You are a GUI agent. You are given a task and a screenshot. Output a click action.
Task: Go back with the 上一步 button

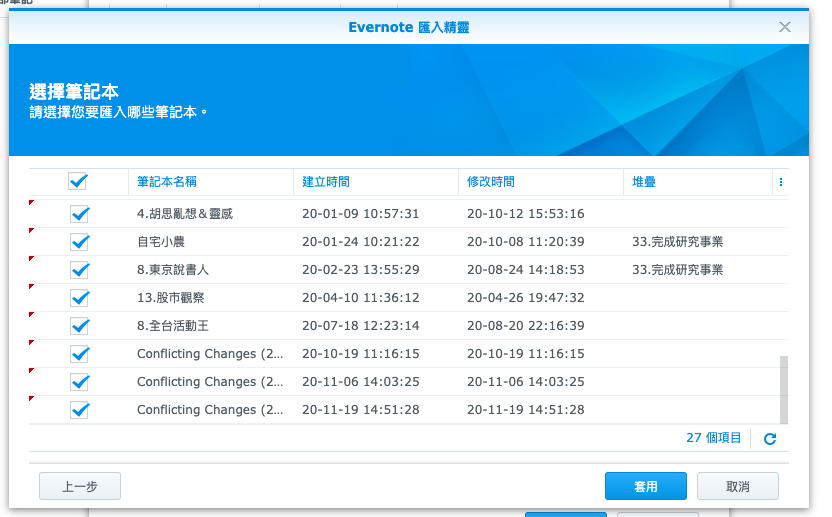[80, 486]
